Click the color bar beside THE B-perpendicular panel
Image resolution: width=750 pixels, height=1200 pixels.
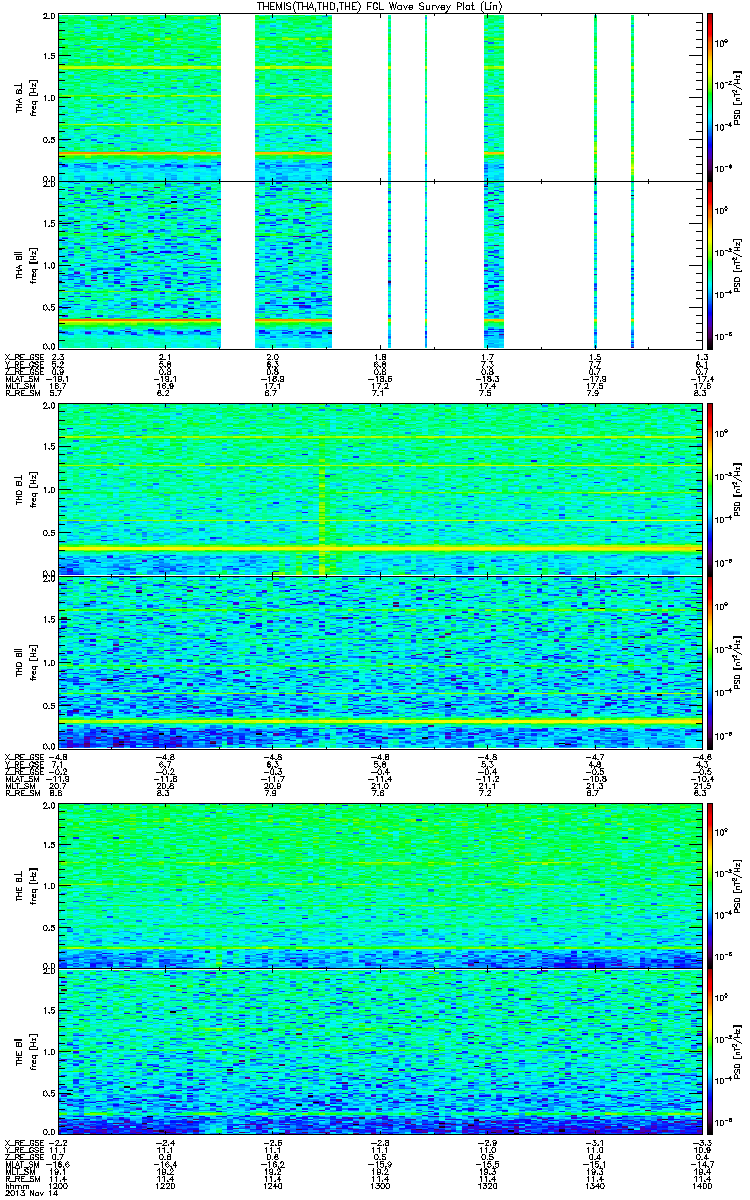pyautogui.click(x=710, y=885)
